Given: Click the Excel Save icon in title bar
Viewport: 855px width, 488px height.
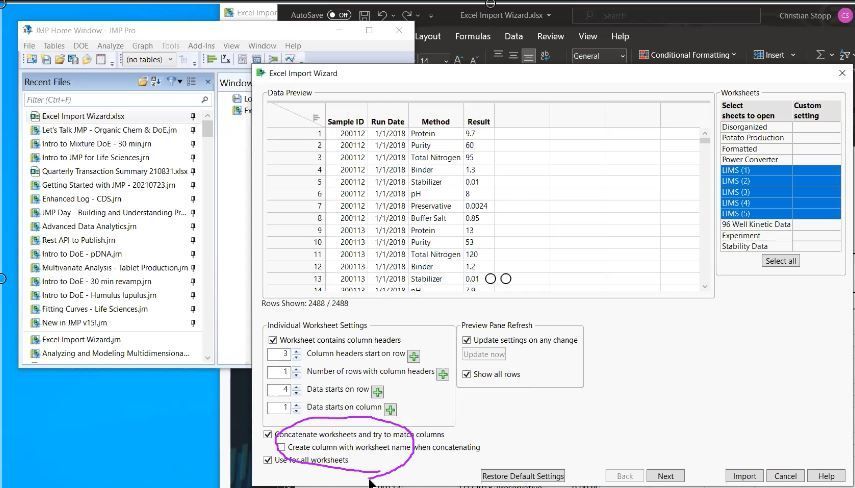Looking at the screenshot, I should (365, 15).
